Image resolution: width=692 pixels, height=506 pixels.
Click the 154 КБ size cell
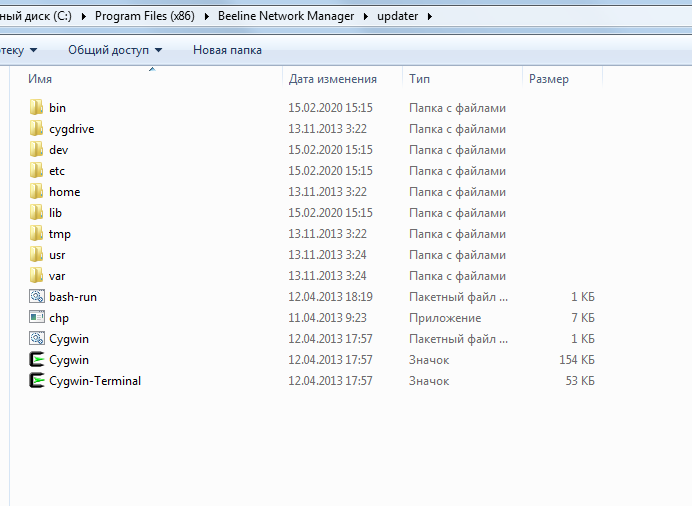click(577, 360)
